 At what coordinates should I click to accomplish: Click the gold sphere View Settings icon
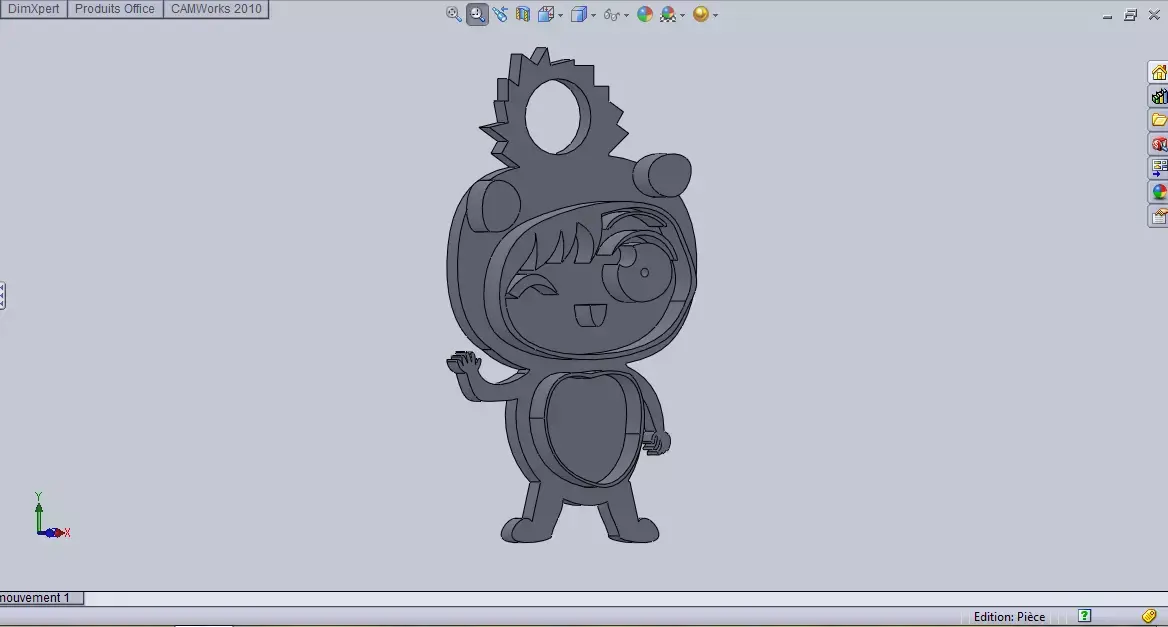click(x=700, y=14)
